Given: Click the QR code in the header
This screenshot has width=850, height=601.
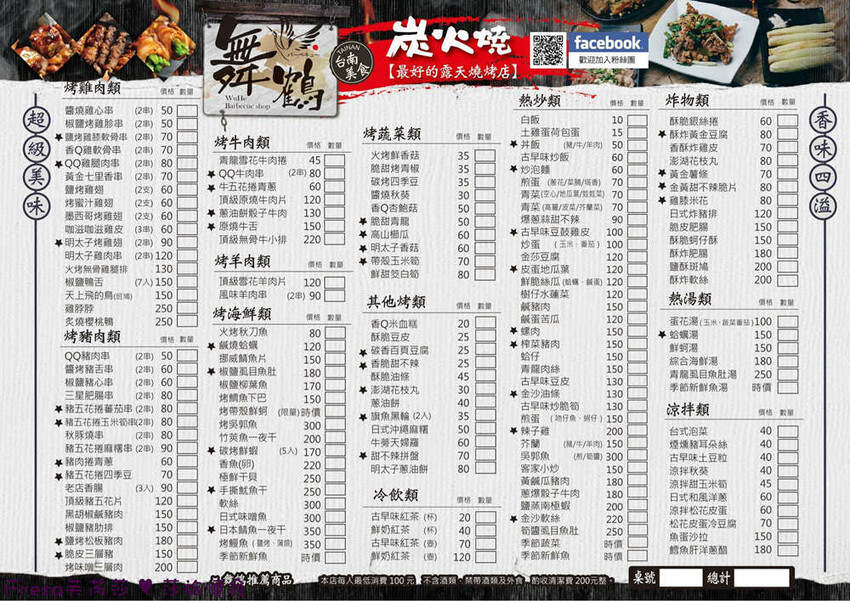Looking at the screenshot, I should [x=548, y=49].
